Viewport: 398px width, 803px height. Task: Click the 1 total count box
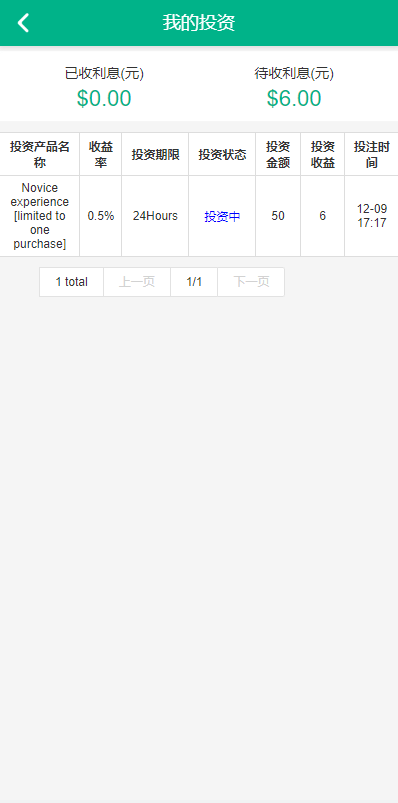(x=72, y=282)
